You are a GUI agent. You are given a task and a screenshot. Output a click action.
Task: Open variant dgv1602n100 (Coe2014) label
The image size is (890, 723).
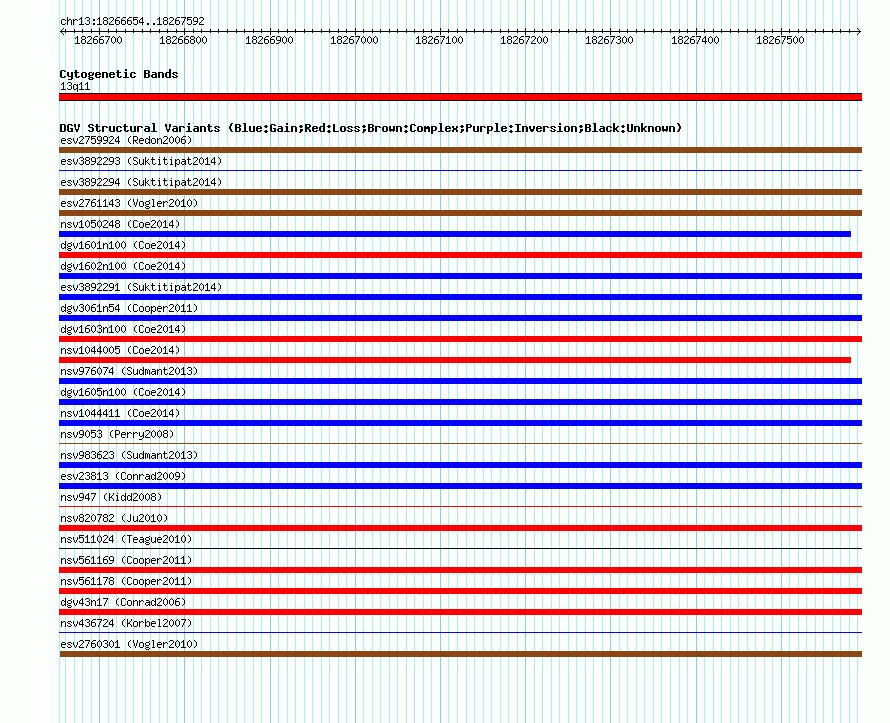(x=123, y=266)
